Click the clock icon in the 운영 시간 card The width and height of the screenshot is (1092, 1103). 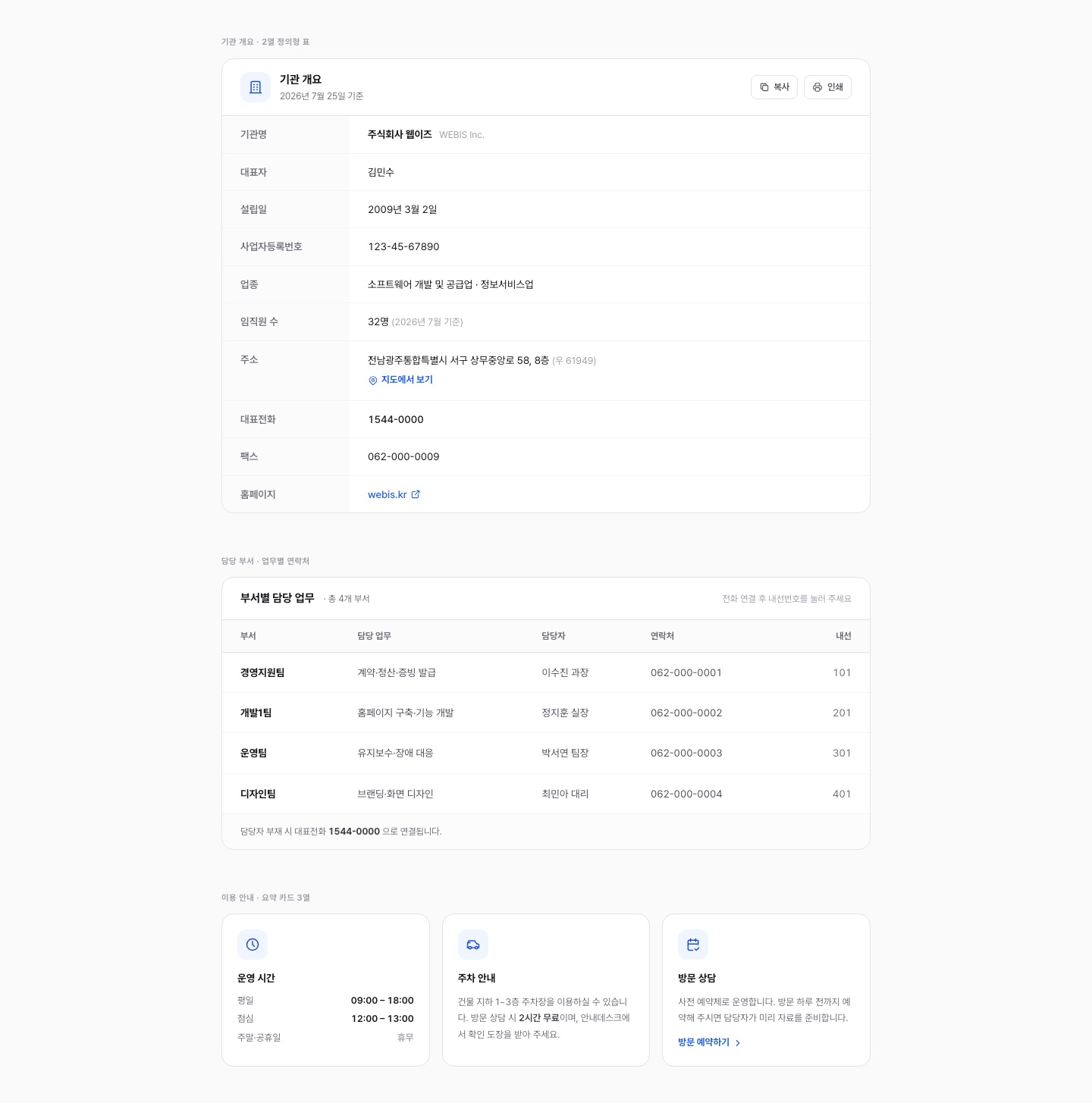(253, 945)
